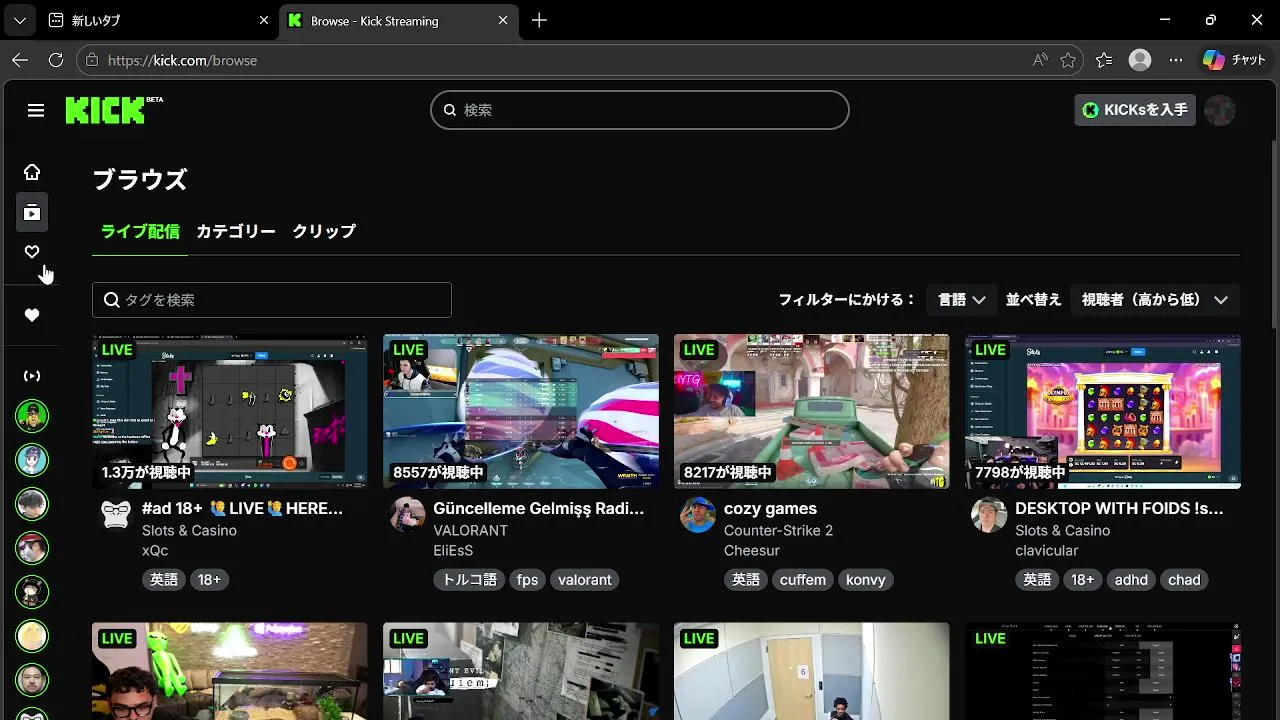
Task: Switch to カテゴリー tab
Action: 236,231
